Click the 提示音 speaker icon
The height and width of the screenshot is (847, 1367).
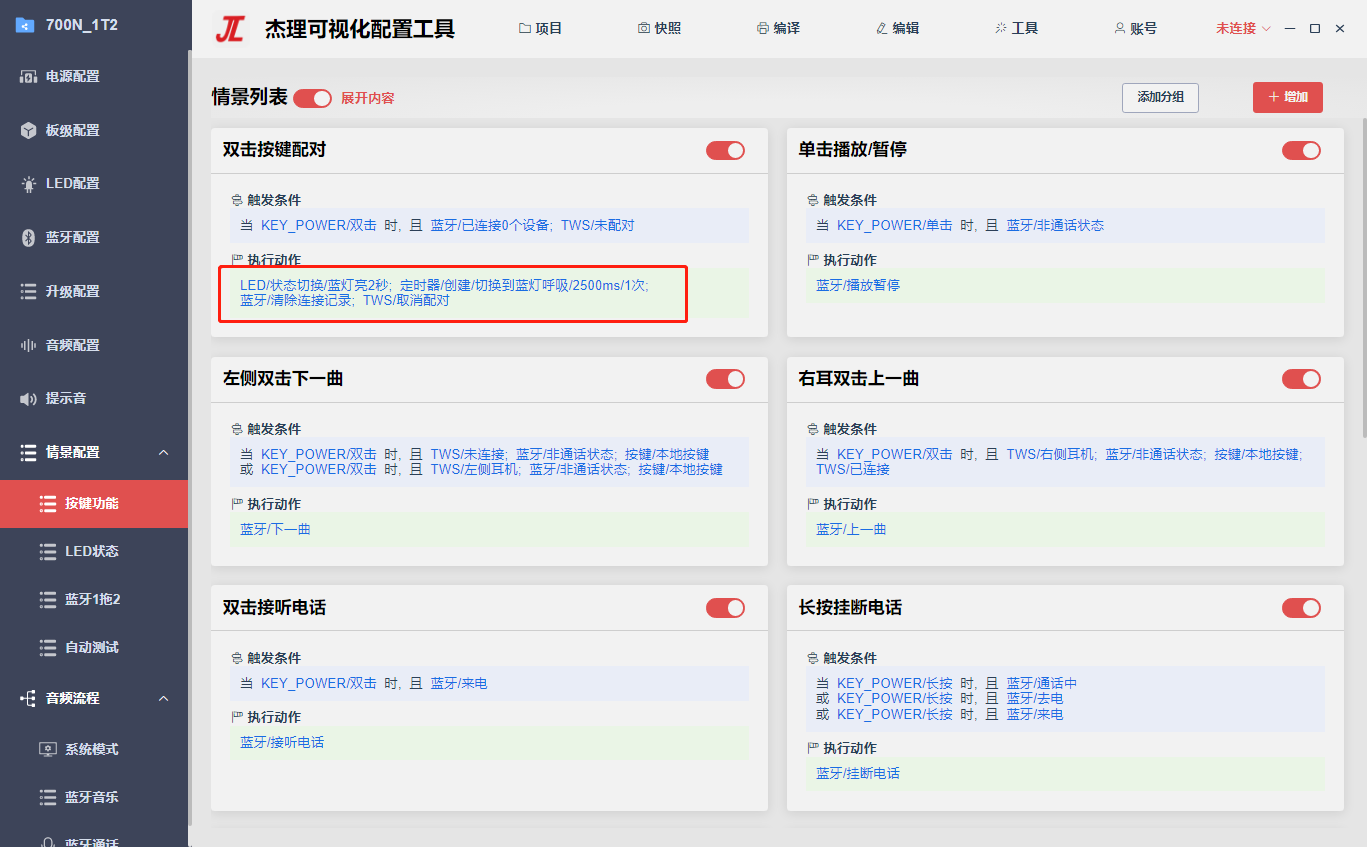(x=29, y=399)
